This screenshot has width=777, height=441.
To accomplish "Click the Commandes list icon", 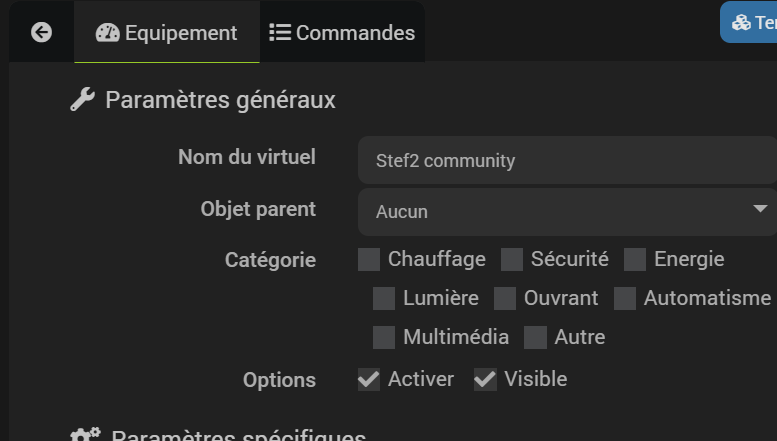I will [280, 33].
